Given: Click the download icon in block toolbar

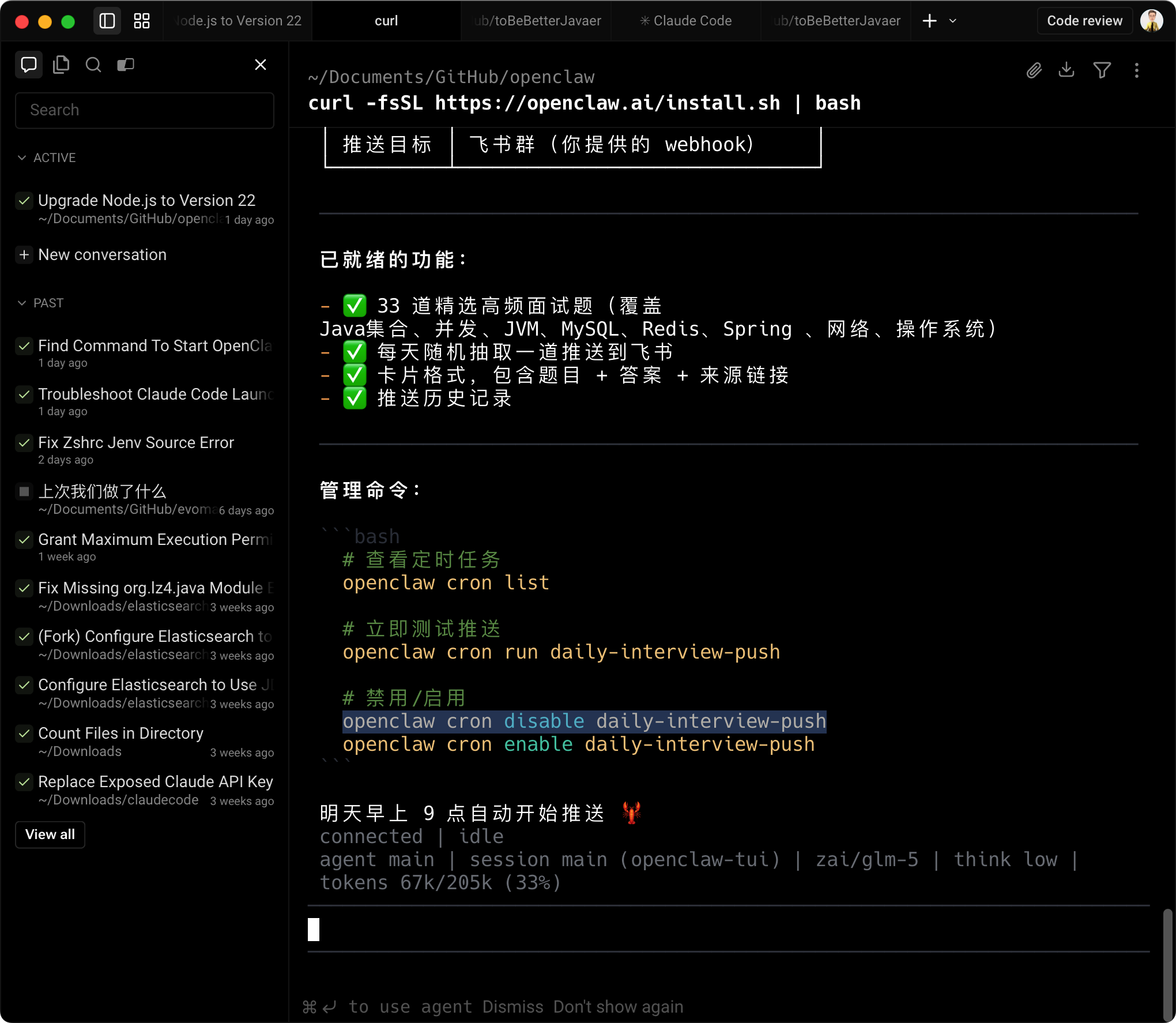Looking at the screenshot, I should (1066, 70).
